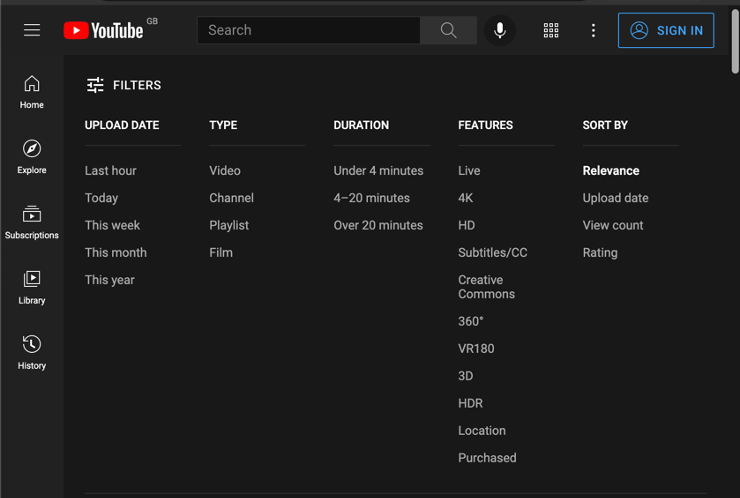Open Explore from the sidebar
This screenshot has height=498, width=740.
[32, 157]
